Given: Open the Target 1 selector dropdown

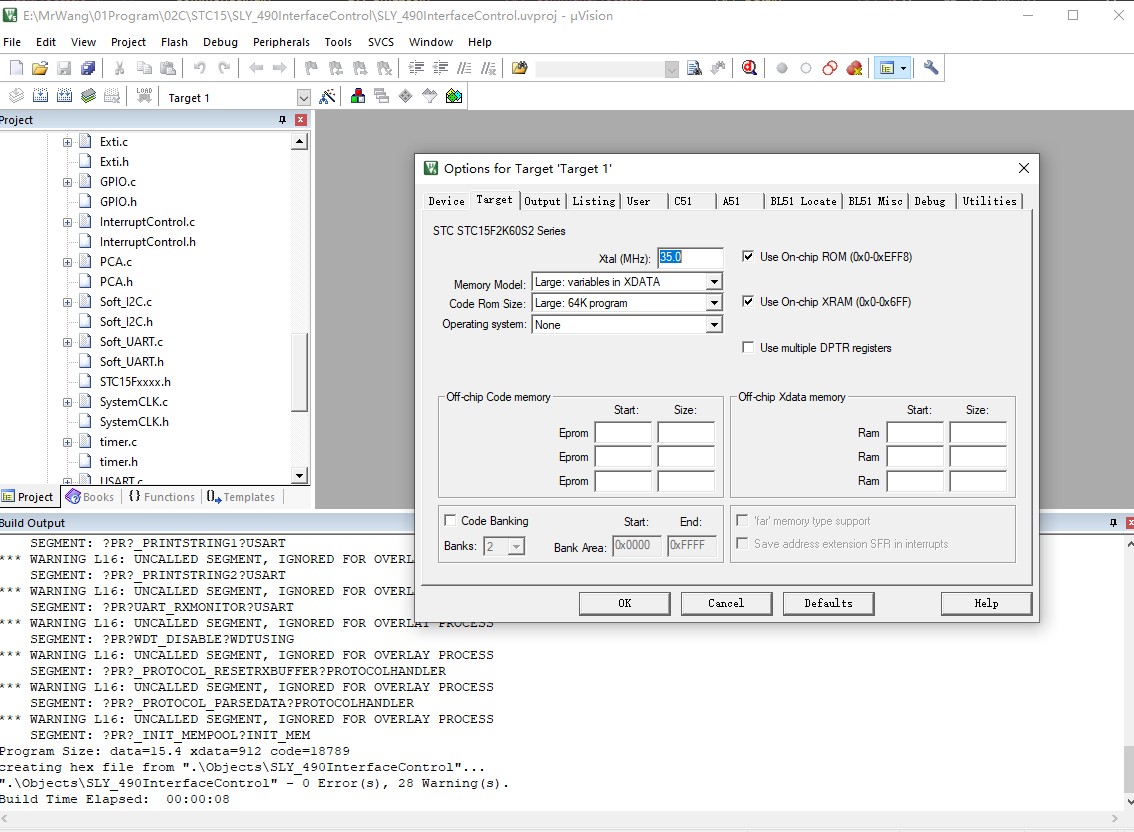Looking at the screenshot, I should (304, 98).
